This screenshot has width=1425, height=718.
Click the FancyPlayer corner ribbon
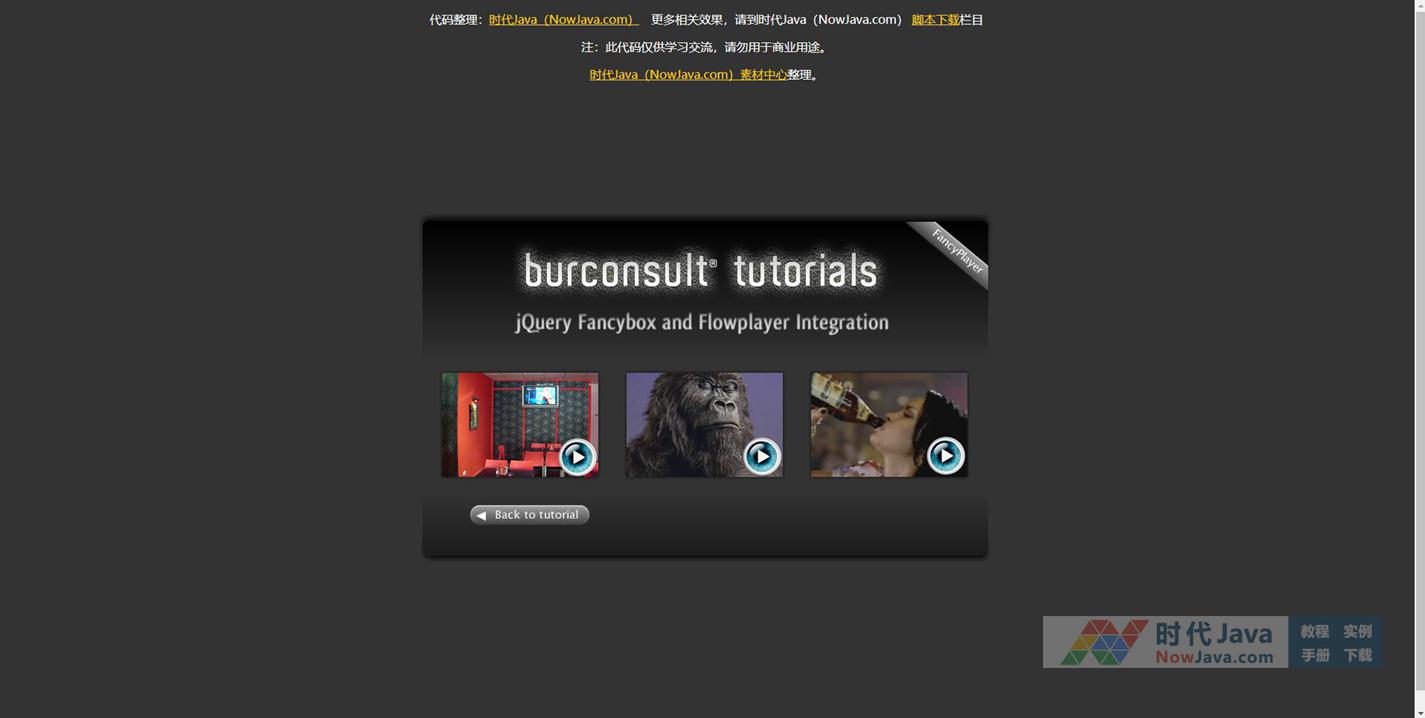click(957, 251)
